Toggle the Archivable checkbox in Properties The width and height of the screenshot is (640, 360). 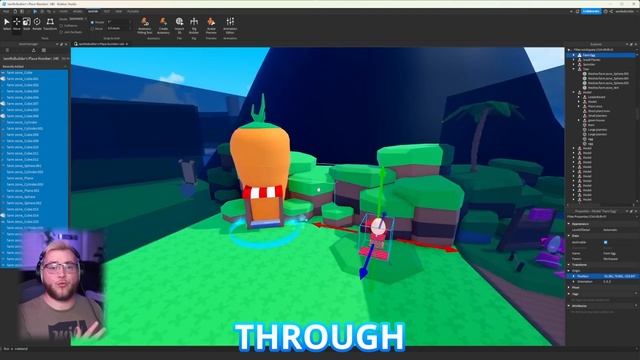click(605, 242)
